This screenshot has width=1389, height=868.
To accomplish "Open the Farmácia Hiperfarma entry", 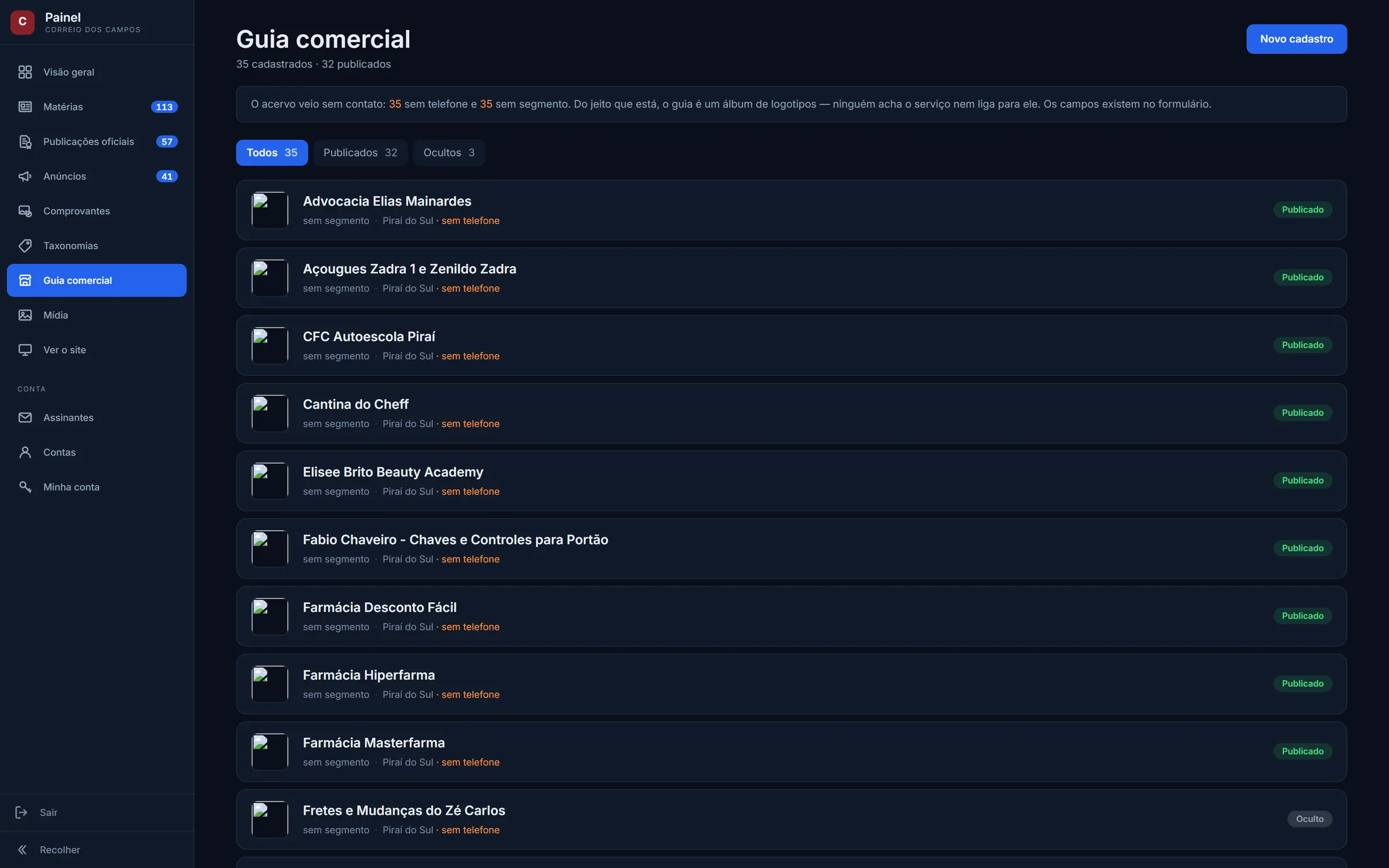I will click(791, 684).
